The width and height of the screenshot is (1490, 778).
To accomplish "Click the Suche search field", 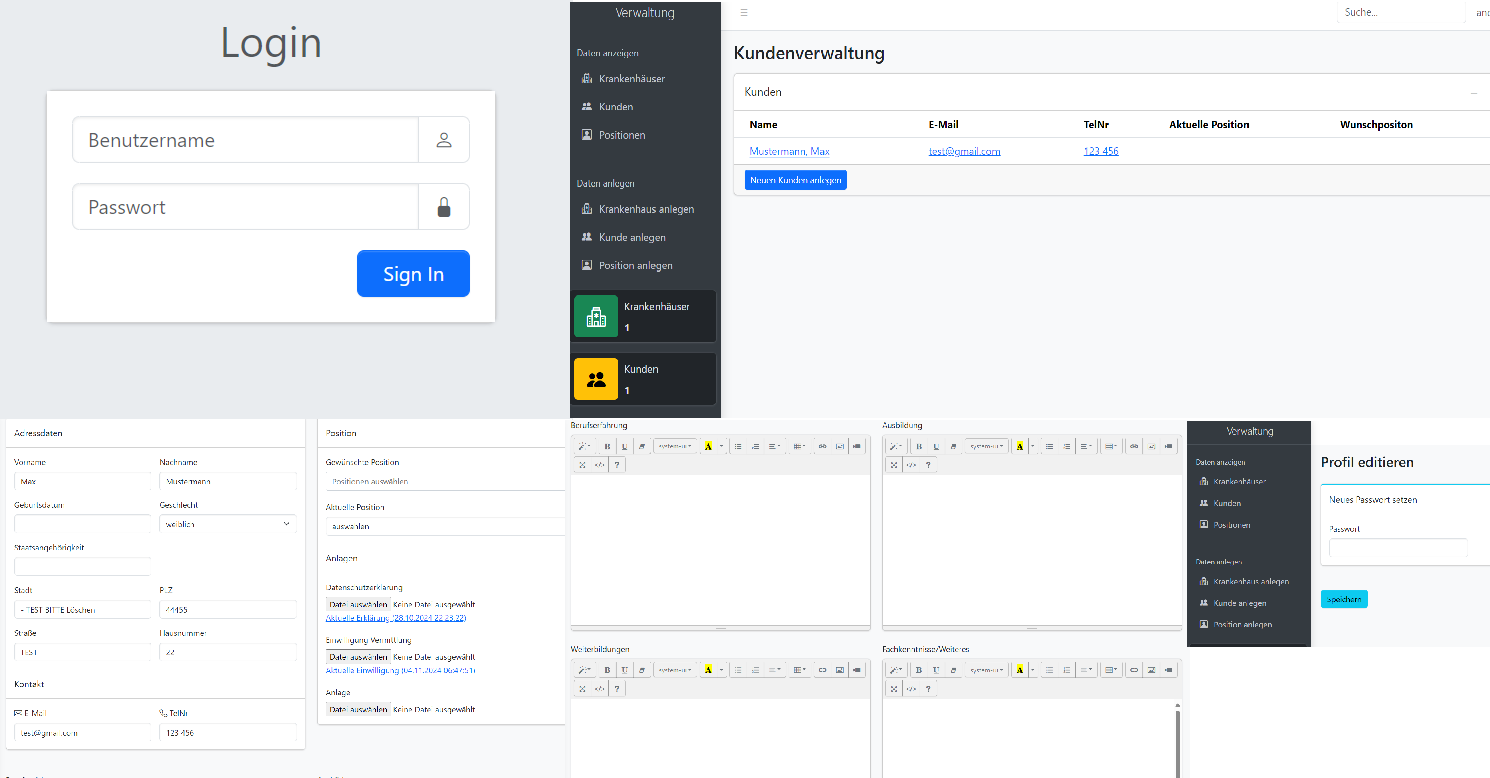I will pos(1402,13).
